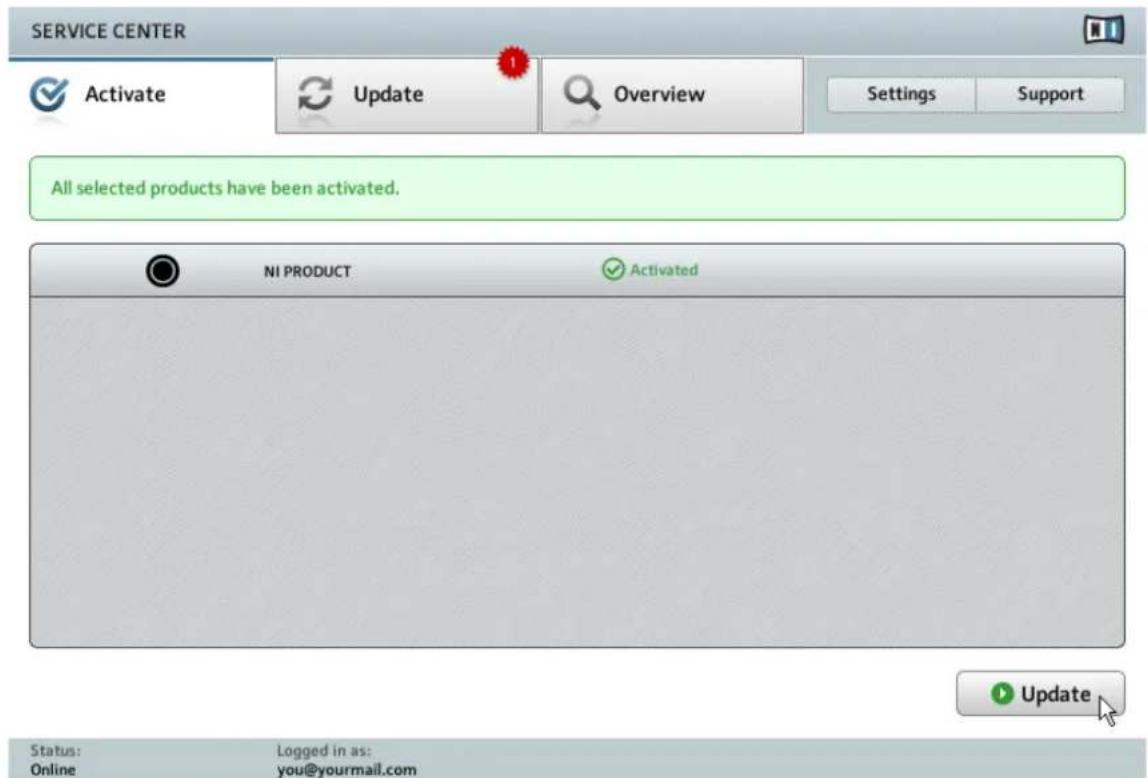Switch to the Update tab
1148x778 pixels.
(x=406, y=95)
